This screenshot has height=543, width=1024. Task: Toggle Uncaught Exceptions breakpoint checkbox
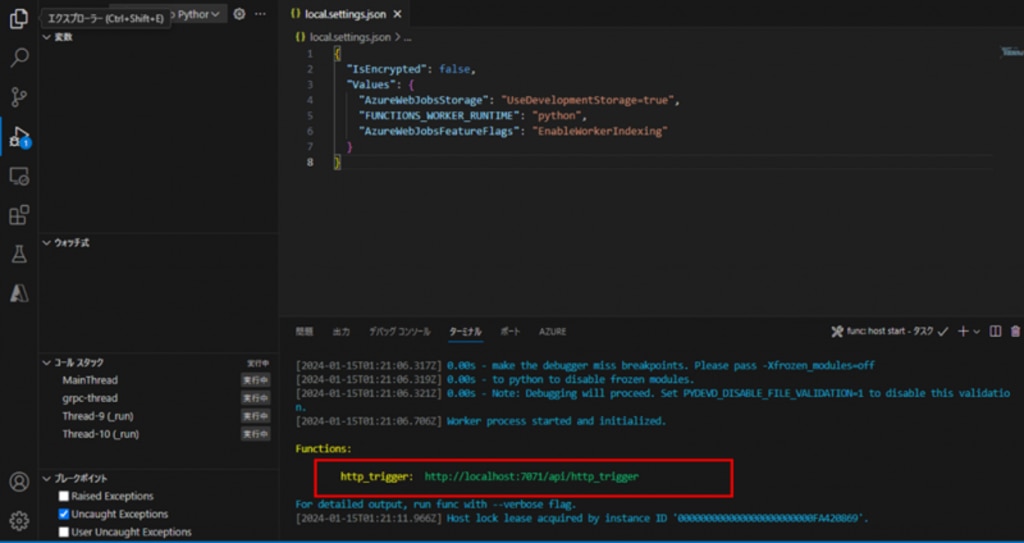click(64, 514)
